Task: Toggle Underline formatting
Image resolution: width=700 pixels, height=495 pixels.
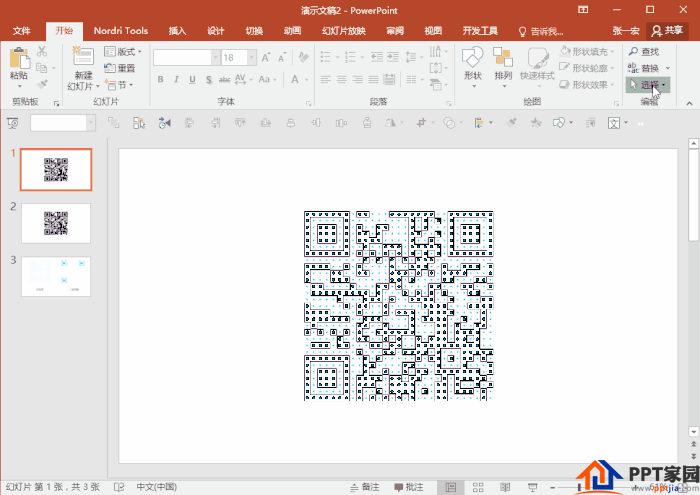Action: tap(191, 79)
